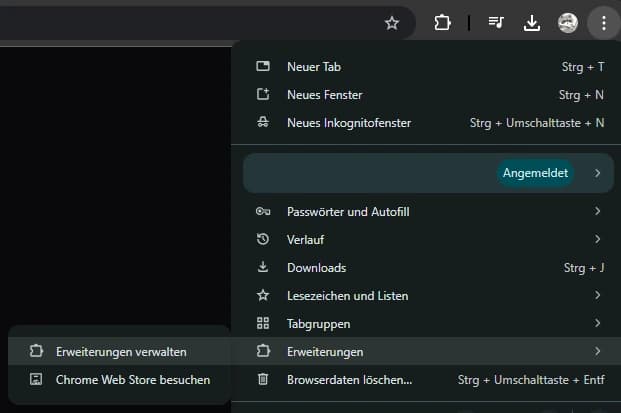
Task: Click the Lesezeichen und Listen label
Action: coord(347,296)
